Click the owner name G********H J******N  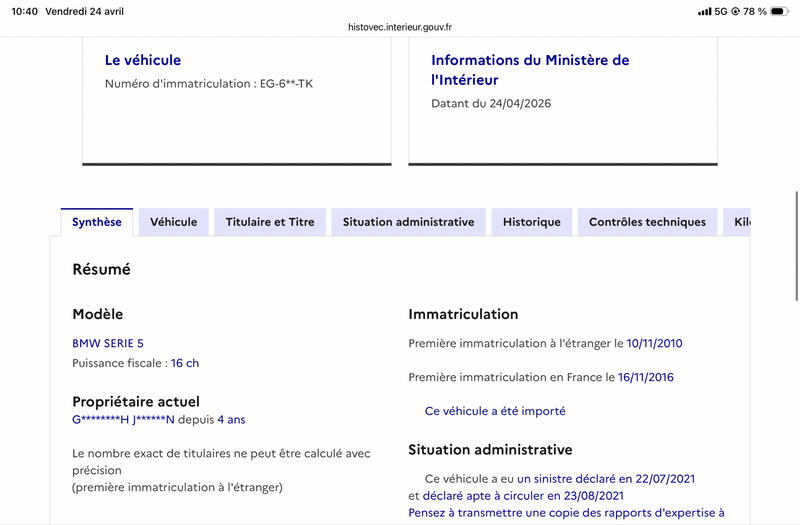click(123, 419)
